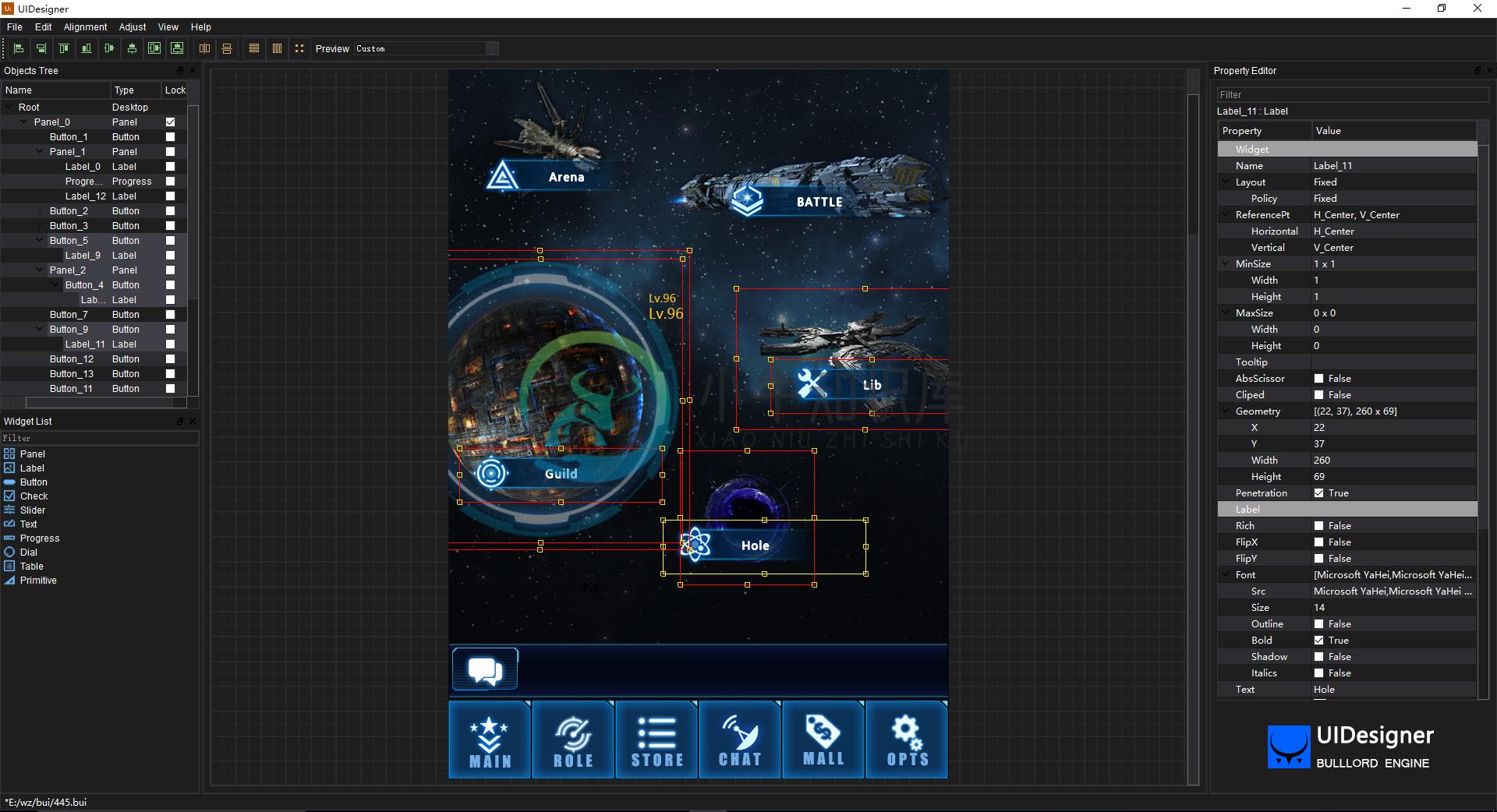The height and width of the screenshot is (812, 1497).
Task: Close the Widget List panel
Action: (x=193, y=421)
